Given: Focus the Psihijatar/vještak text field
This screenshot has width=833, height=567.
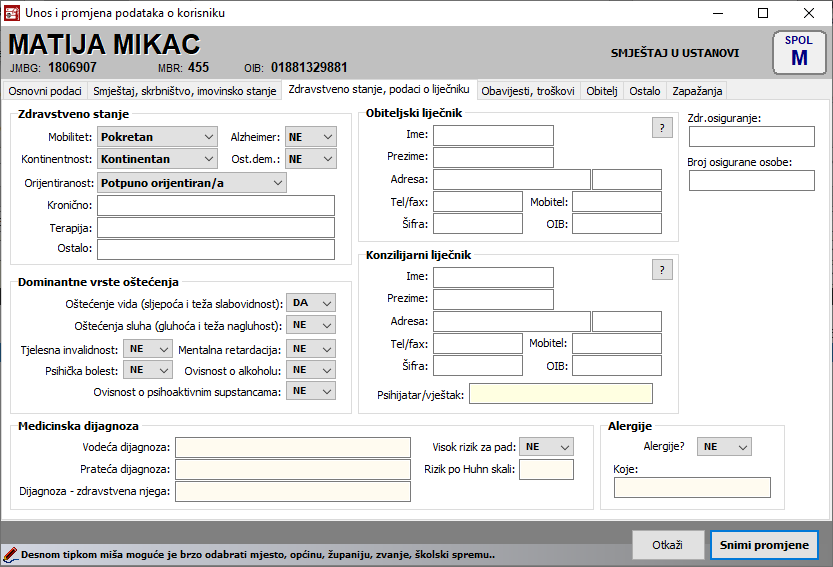Looking at the screenshot, I should coord(560,394).
